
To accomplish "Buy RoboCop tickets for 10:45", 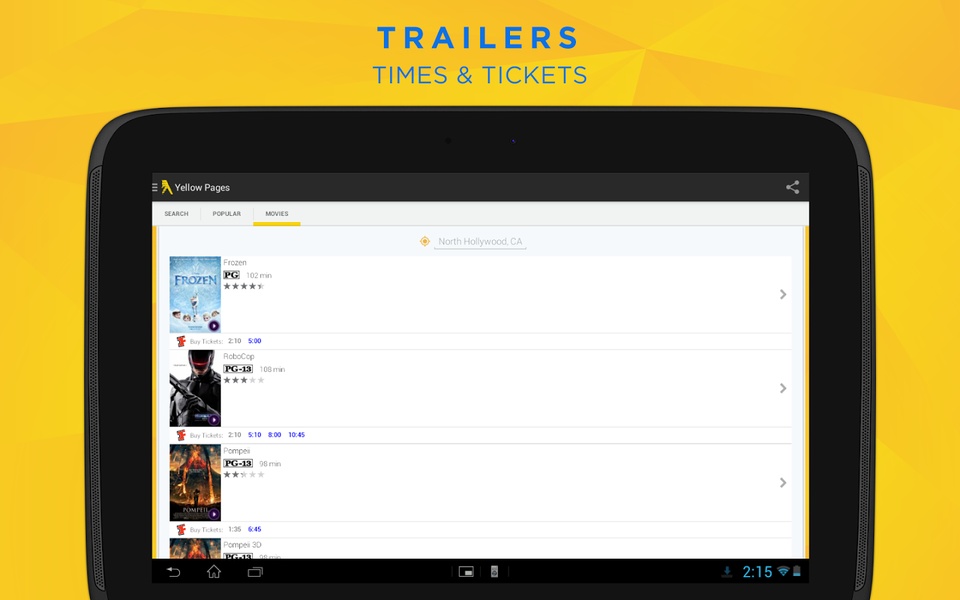I will click(x=296, y=435).
